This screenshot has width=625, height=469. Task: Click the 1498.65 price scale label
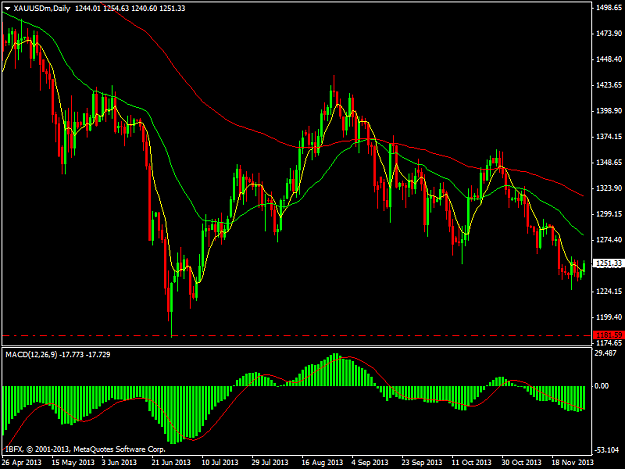point(609,8)
